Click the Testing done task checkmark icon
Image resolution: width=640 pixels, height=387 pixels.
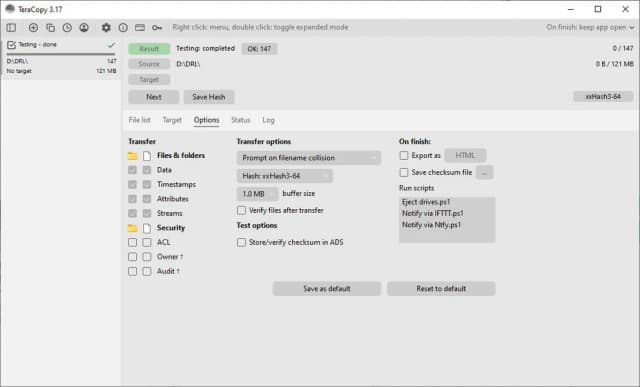[x=11, y=44]
